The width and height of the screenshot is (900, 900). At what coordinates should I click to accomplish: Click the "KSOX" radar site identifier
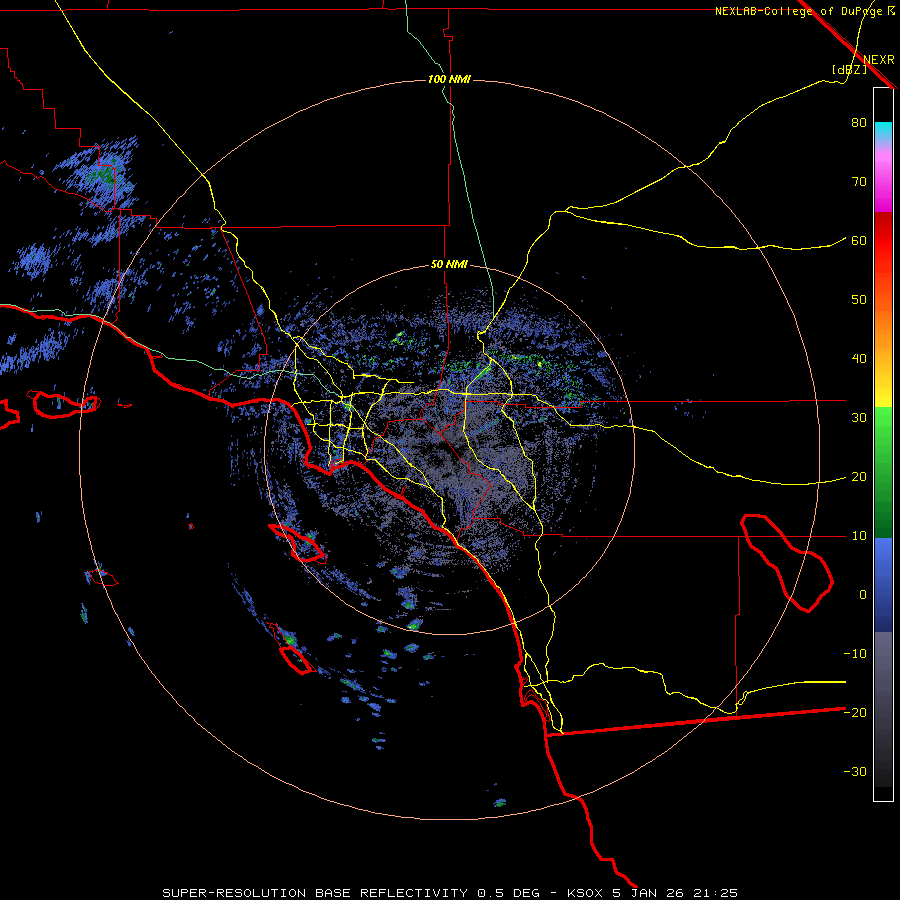point(587,893)
